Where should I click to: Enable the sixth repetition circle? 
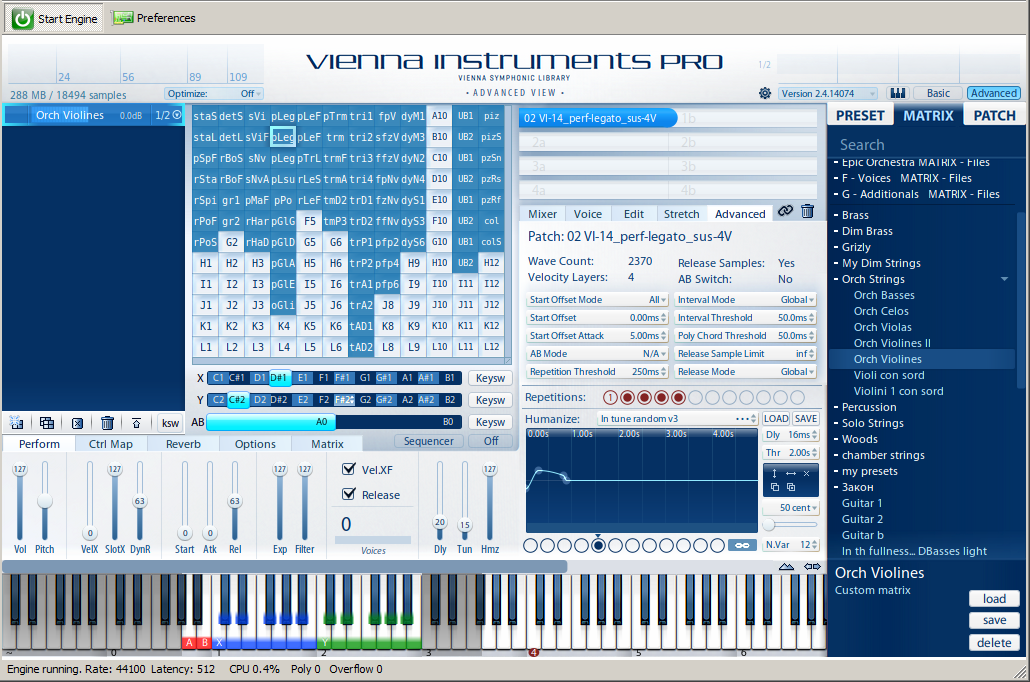click(x=696, y=398)
